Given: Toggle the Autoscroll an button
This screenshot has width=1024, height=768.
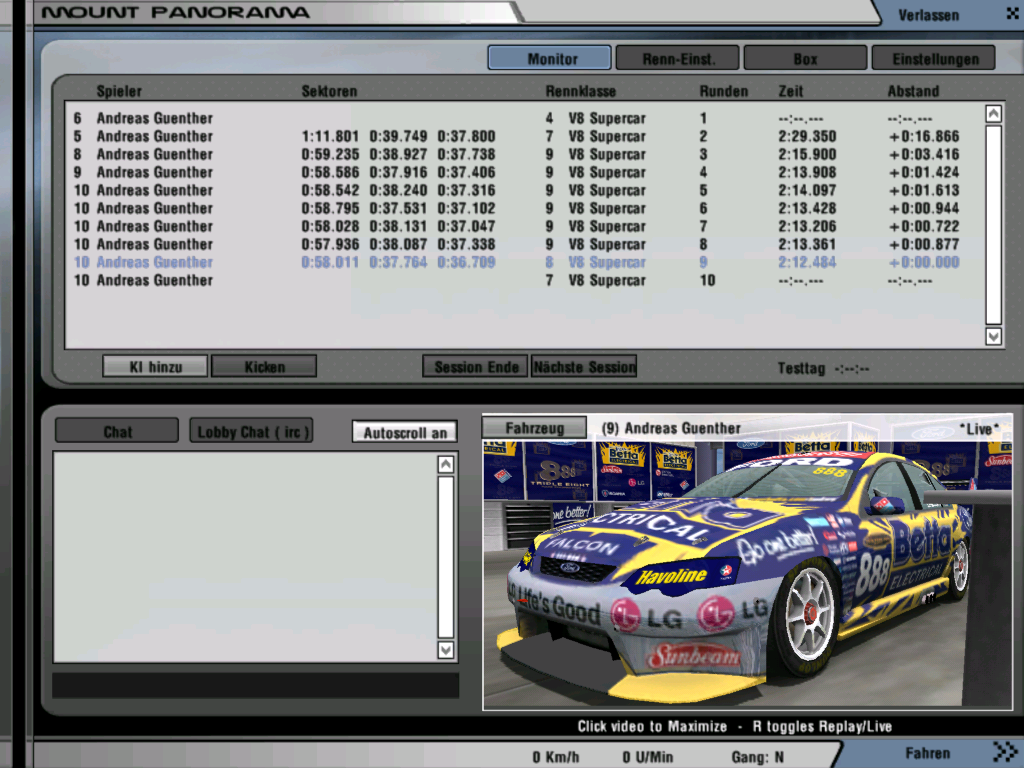Looking at the screenshot, I should 404,432.
